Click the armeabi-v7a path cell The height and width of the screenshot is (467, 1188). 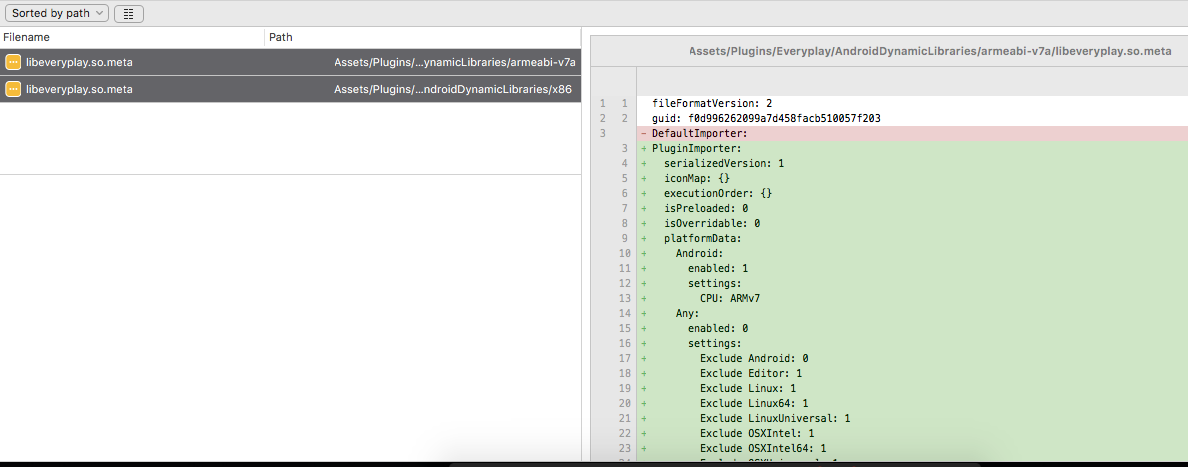(x=455, y=62)
